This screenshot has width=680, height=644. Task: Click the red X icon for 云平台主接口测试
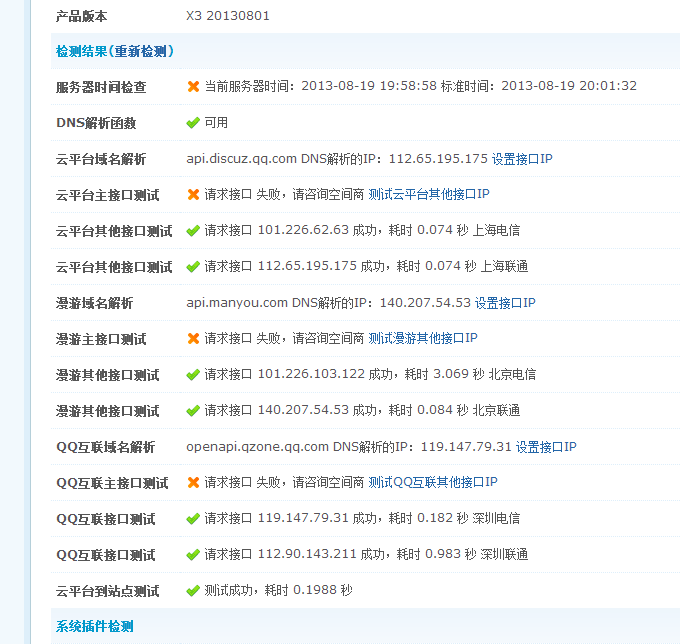click(193, 195)
